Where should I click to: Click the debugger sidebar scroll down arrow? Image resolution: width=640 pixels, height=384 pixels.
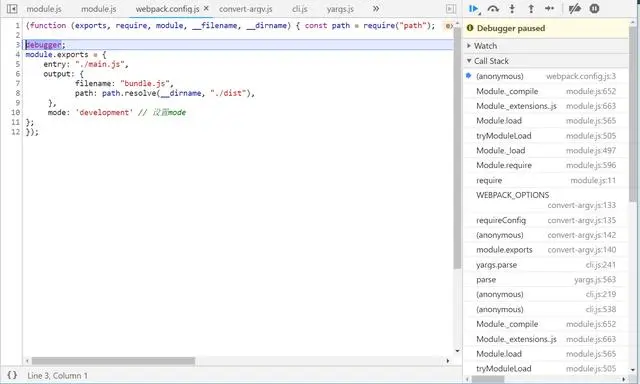click(x=633, y=370)
